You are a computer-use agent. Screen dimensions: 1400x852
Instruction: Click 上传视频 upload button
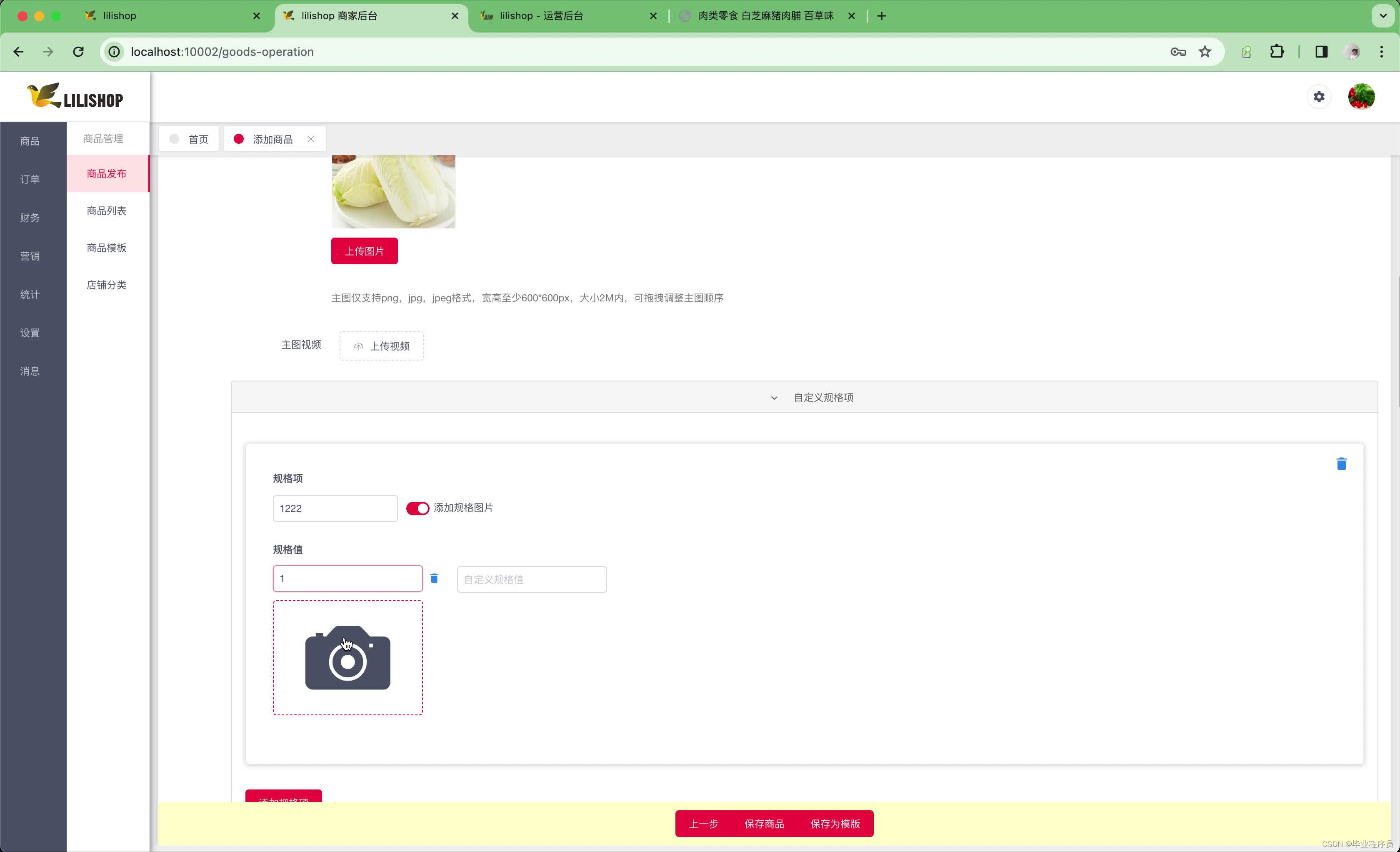(x=381, y=346)
